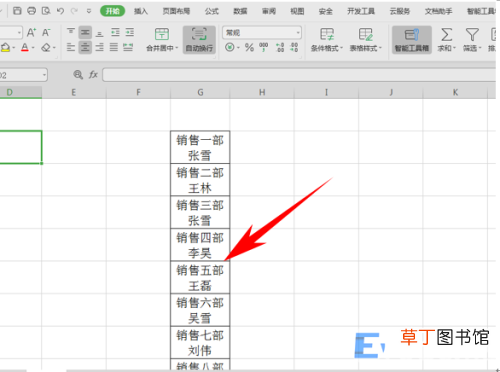Switch to the 审阅 tab
This screenshot has width=500, height=372.
269,11
